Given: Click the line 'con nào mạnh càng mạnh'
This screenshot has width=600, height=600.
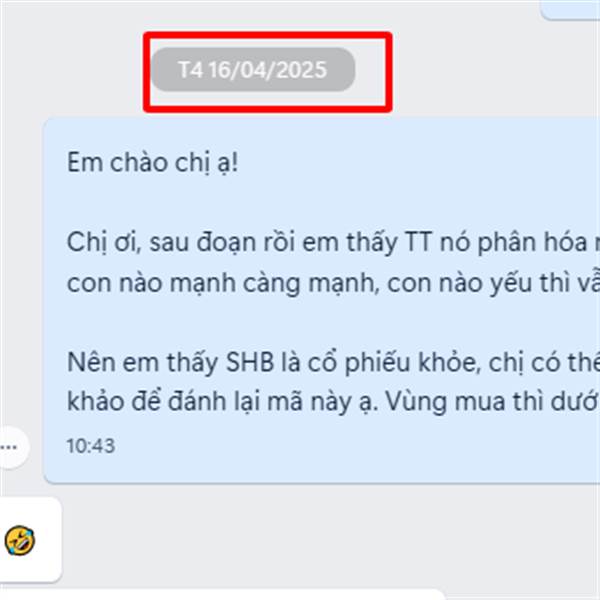Looking at the screenshot, I should pos(333,283).
